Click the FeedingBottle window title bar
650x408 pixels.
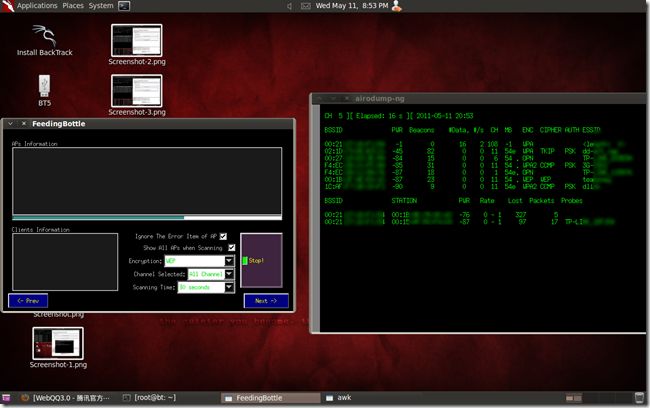pos(148,124)
